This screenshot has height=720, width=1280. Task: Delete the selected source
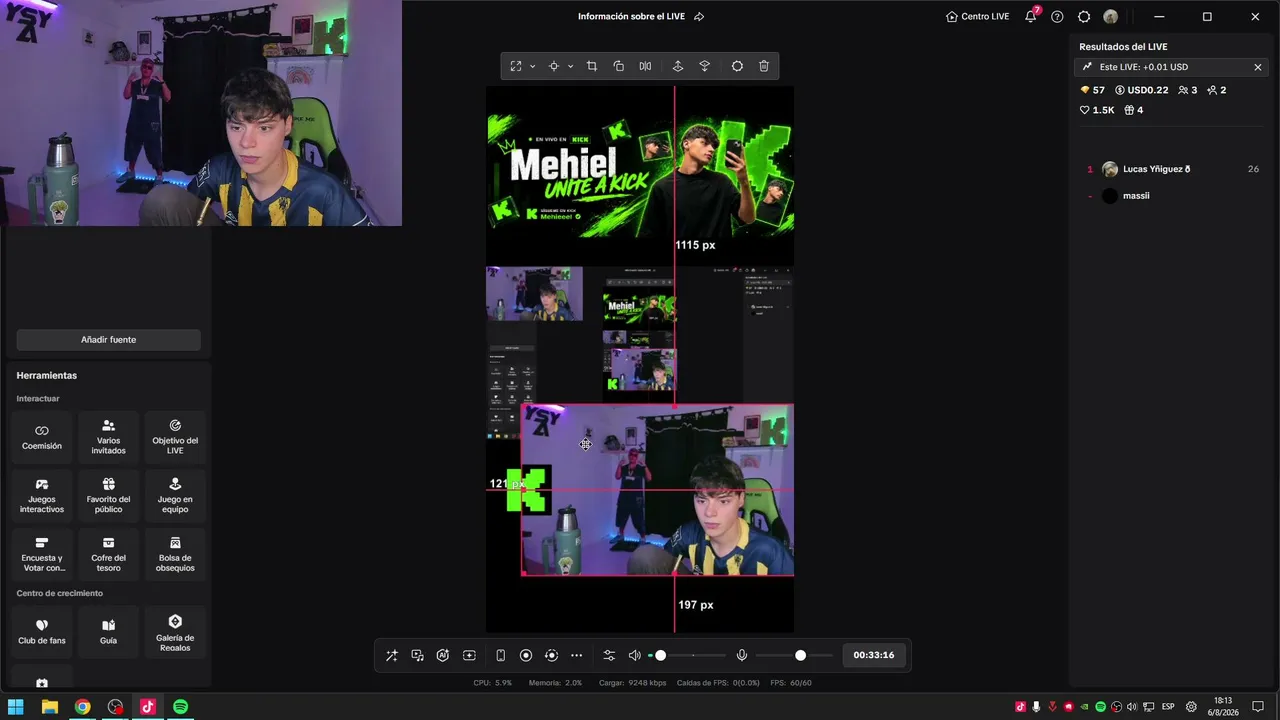pyautogui.click(x=764, y=66)
